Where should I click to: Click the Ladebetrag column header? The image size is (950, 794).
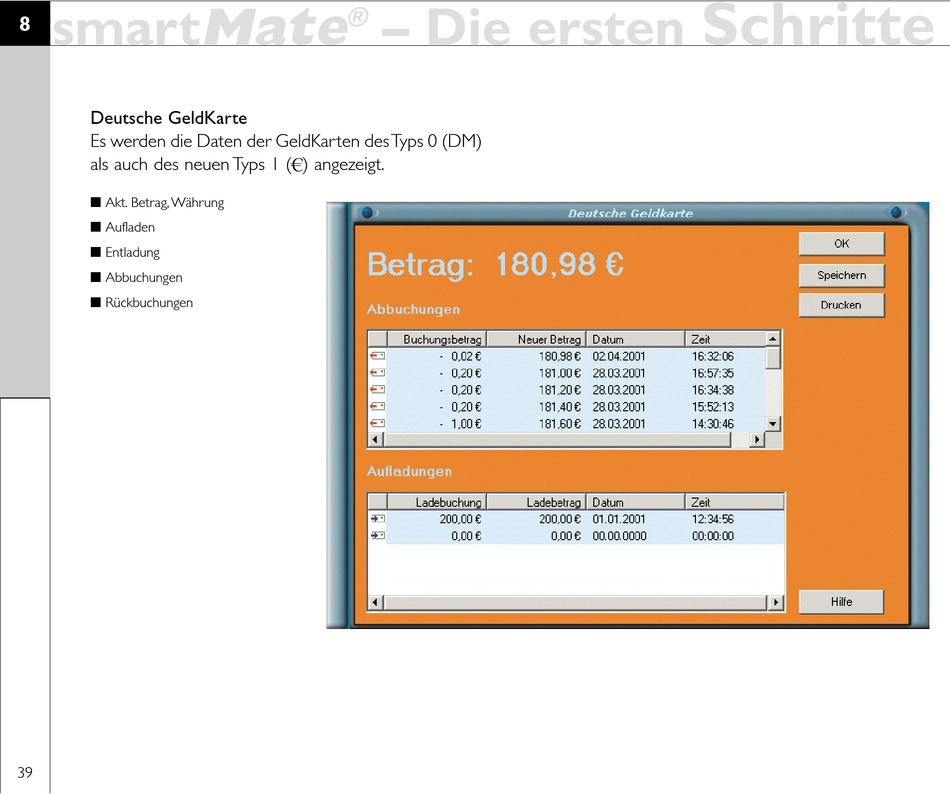[x=536, y=502]
